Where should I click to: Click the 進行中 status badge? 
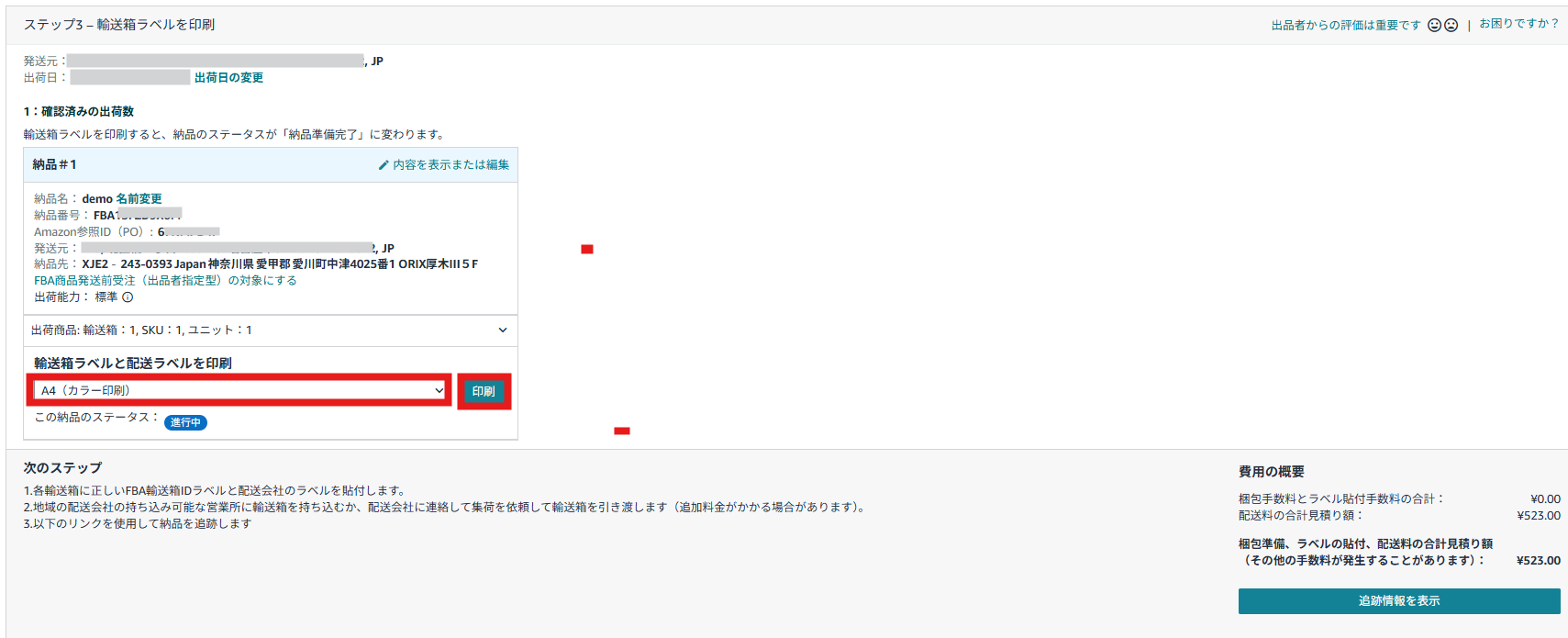click(185, 422)
